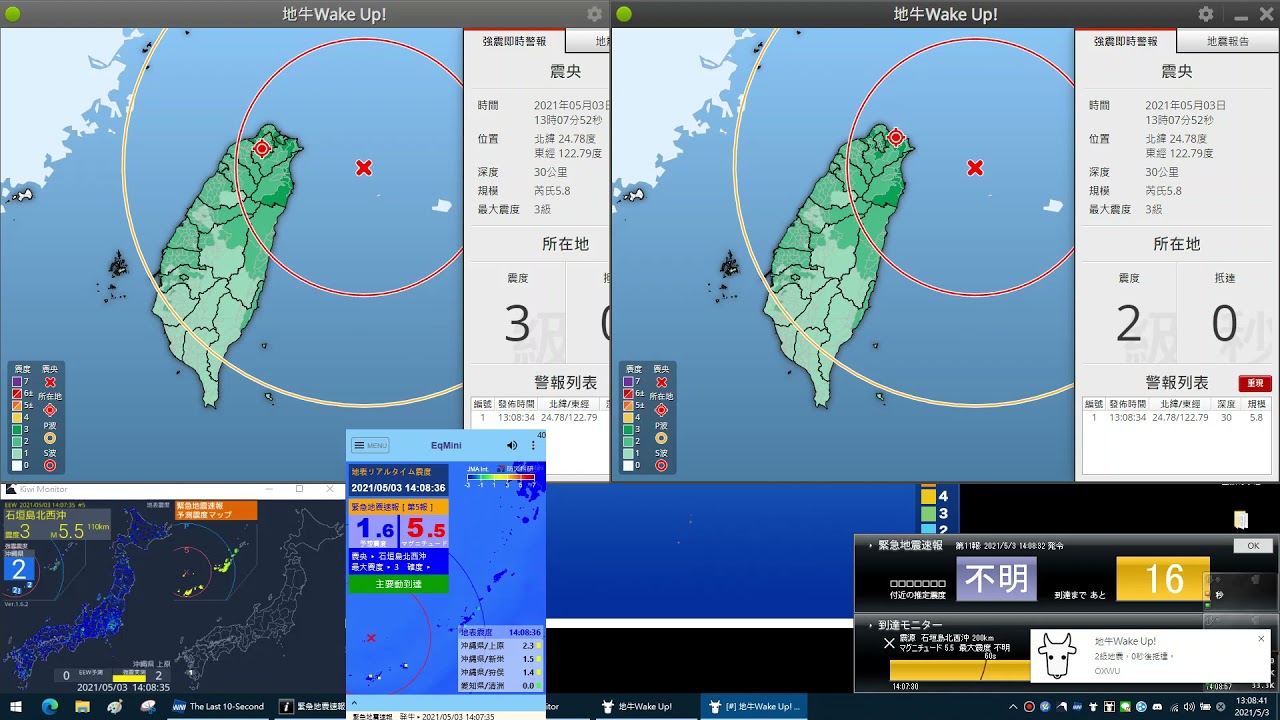Viewport: 1280px width, 720px height.
Task: Switch to 強震即時警報 tab in left window
Action: coord(514,41)
